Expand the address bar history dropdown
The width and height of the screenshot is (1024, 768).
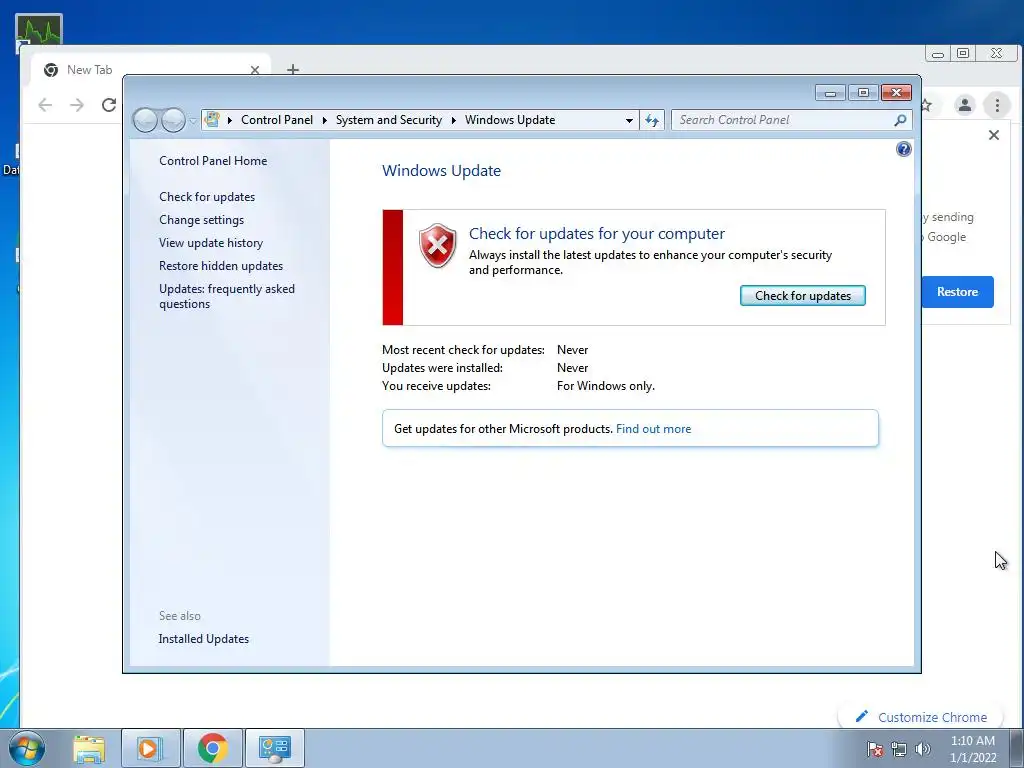(629, 120)
